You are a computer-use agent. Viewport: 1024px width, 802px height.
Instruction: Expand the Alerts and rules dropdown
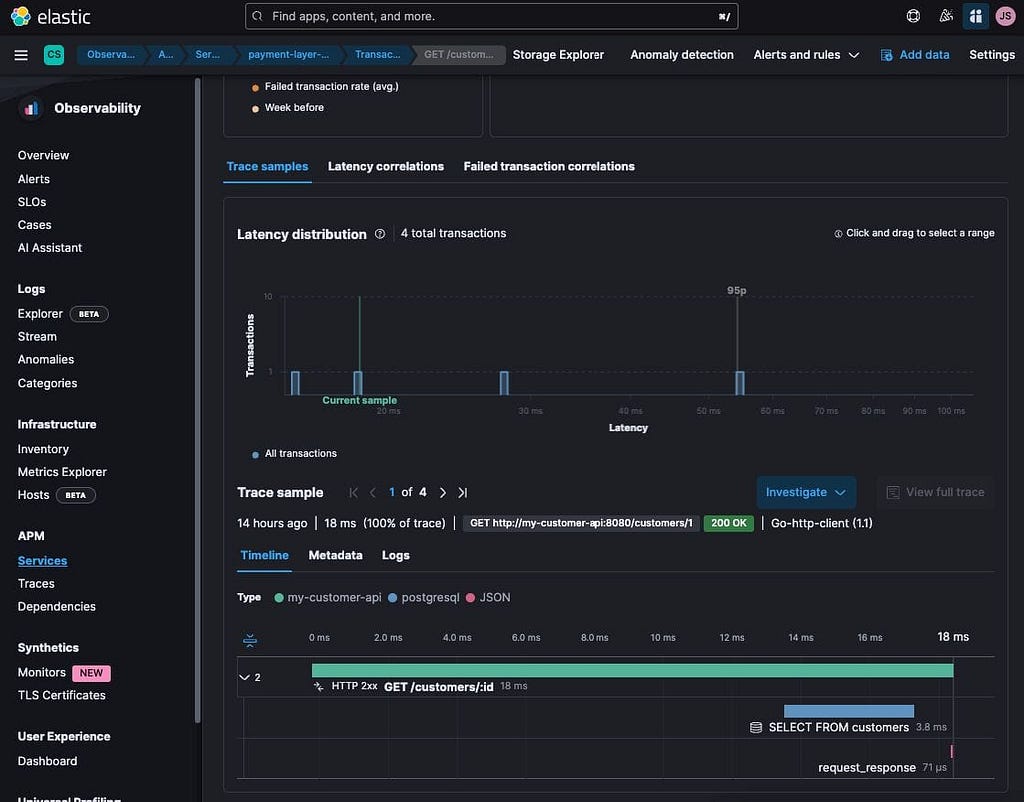tap(805, 55)
